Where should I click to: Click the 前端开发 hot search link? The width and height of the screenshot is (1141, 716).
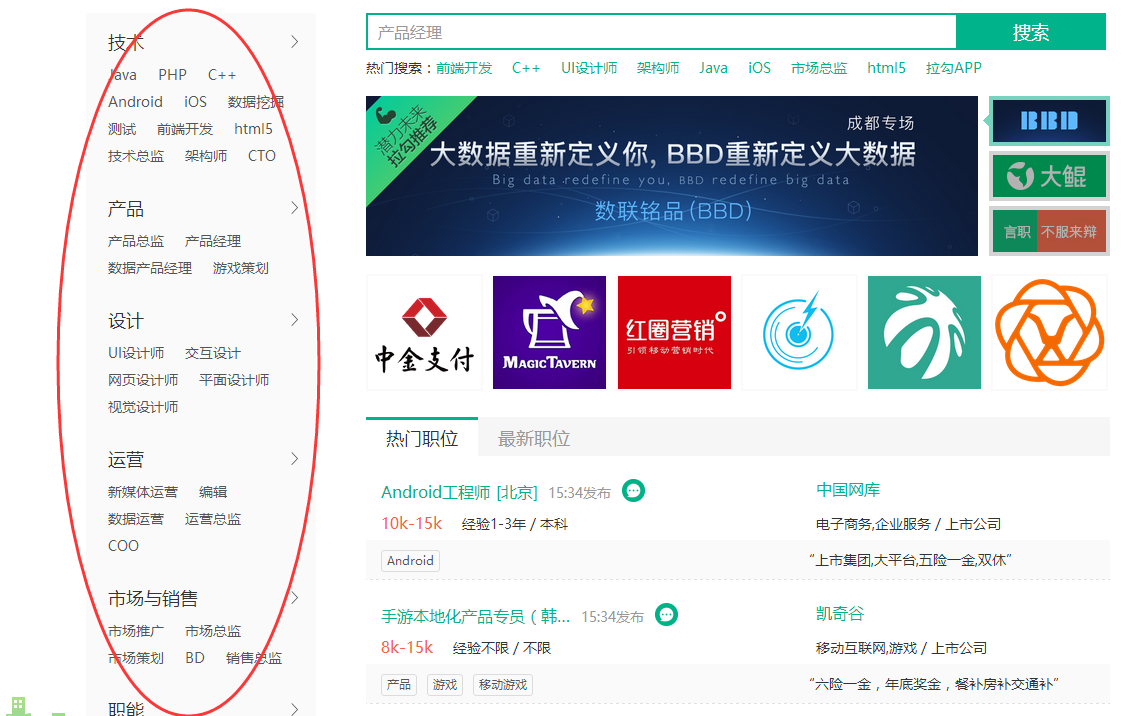(464, 68)
